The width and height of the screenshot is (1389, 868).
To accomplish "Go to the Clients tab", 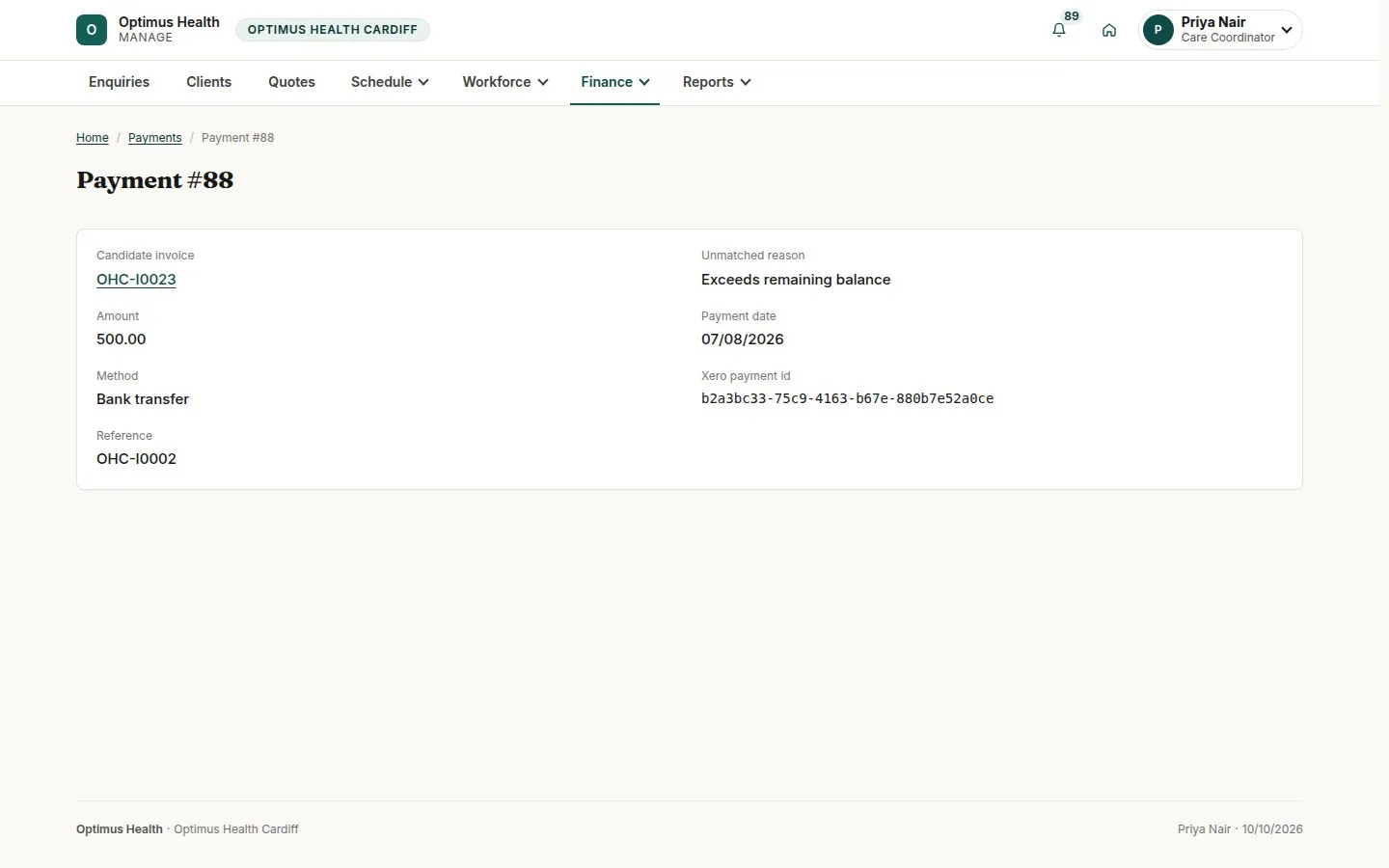I will (208, 82).
